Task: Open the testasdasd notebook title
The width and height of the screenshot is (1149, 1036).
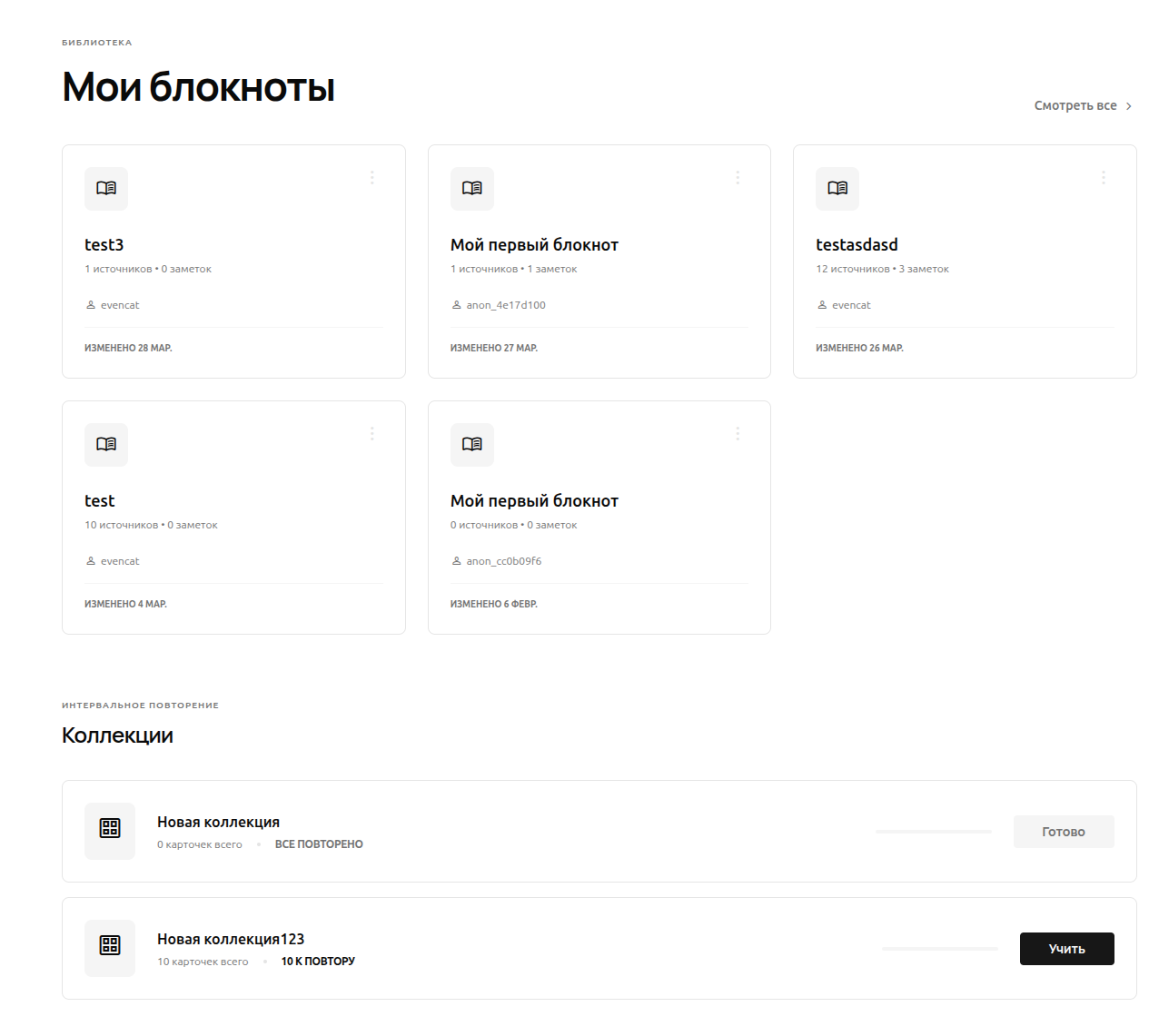Action: (857, 245)
